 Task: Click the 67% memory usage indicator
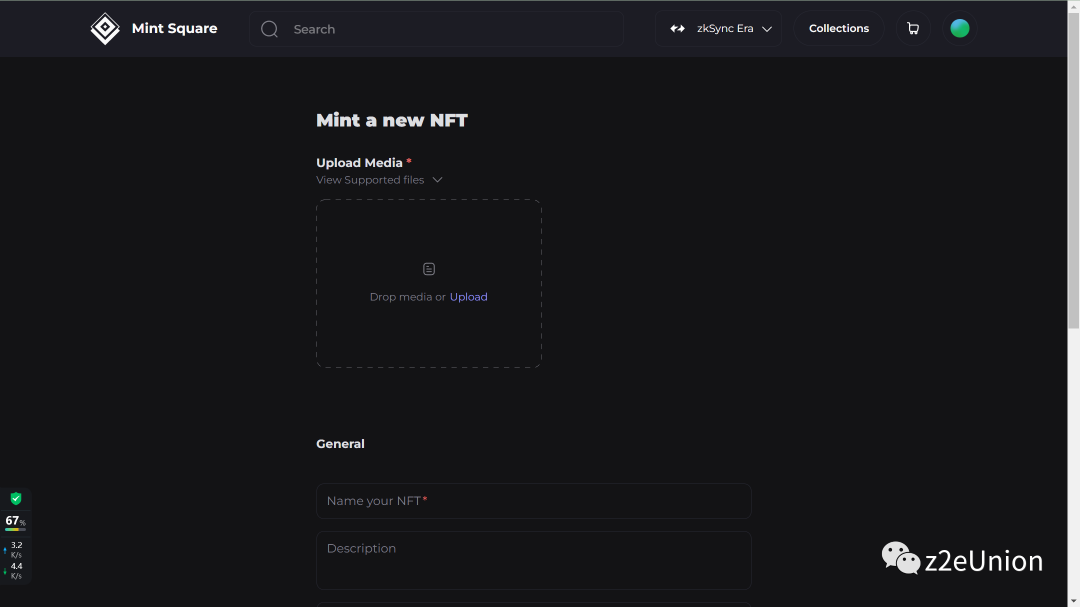pyautogui.click(x=15, y=521)
